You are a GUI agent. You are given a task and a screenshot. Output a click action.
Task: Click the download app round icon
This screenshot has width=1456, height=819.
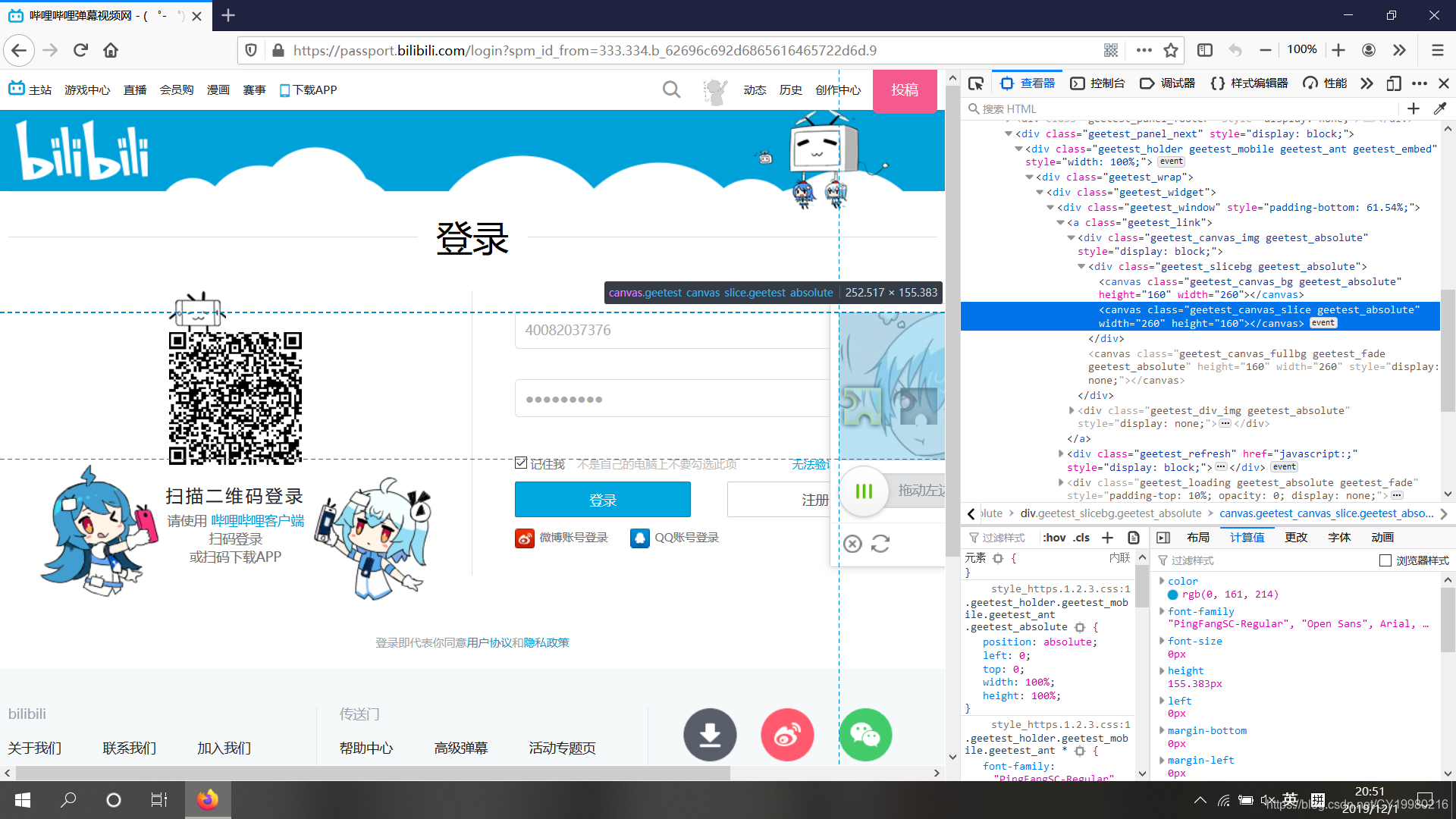pyautogui.click(x=710, y=734)
